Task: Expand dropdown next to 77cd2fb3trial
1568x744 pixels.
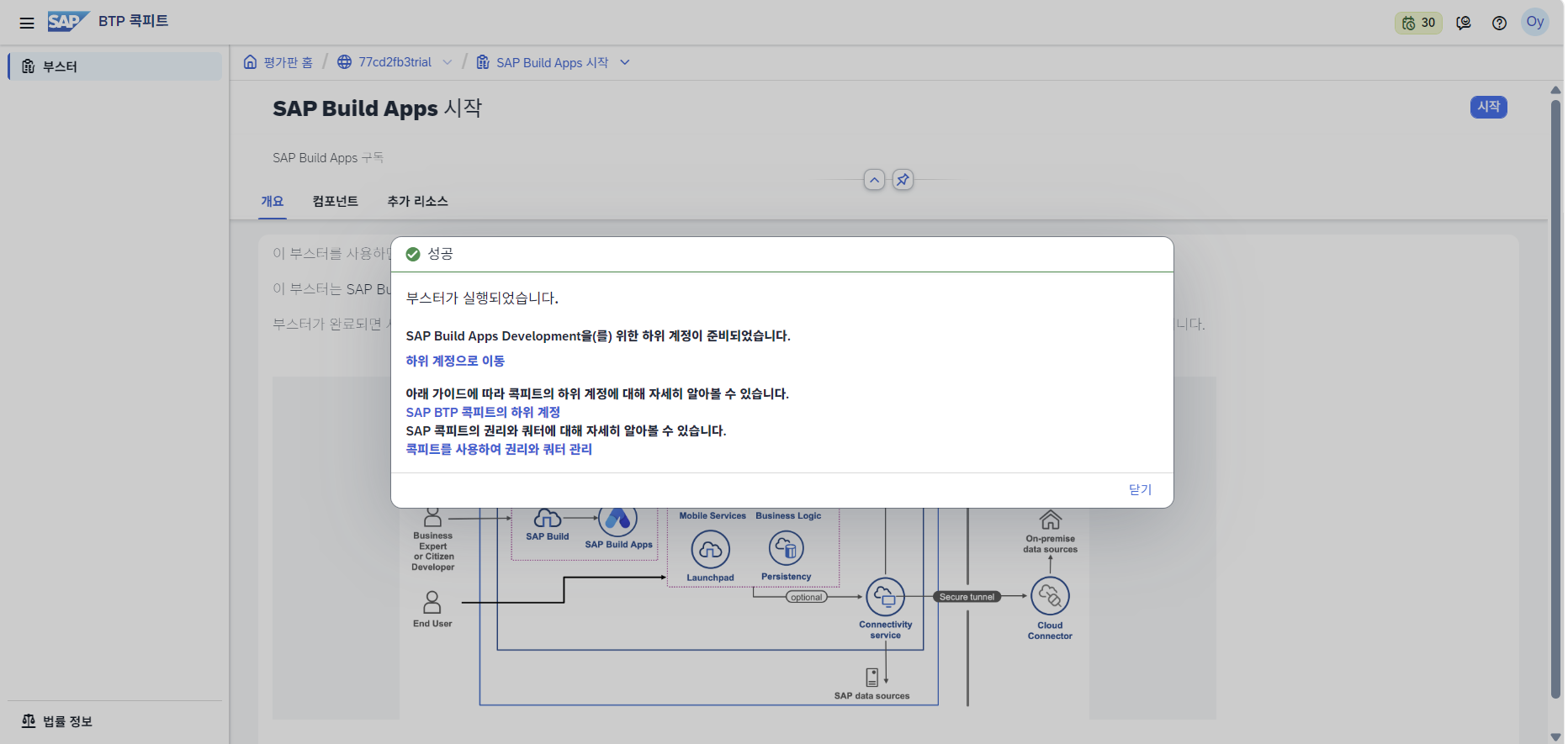Action: [448, 62]
